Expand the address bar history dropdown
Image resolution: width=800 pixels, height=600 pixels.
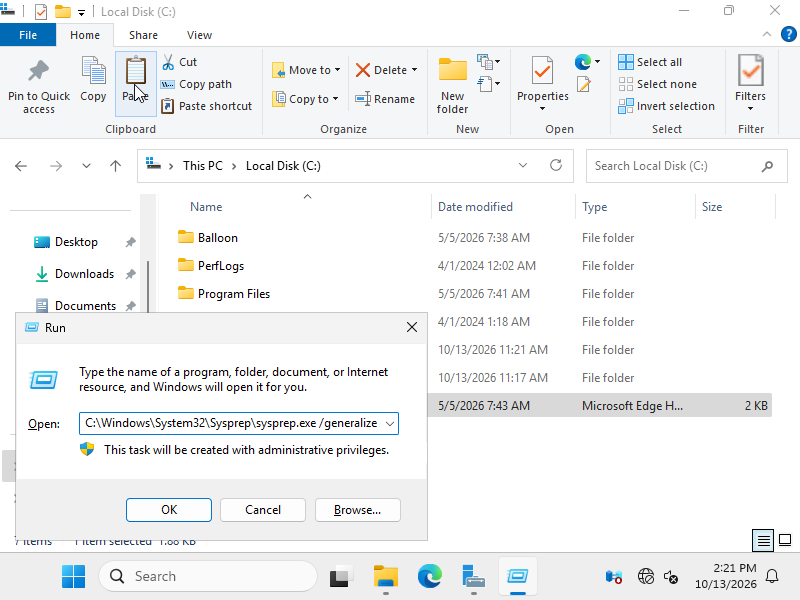pyautogui.click(x=523, y=165)
